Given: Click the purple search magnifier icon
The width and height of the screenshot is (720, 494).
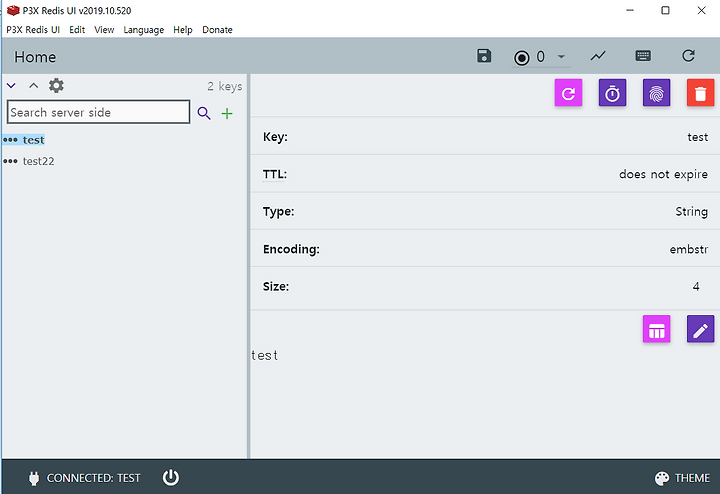Looking at the screenshot, I should pos(204,113).
